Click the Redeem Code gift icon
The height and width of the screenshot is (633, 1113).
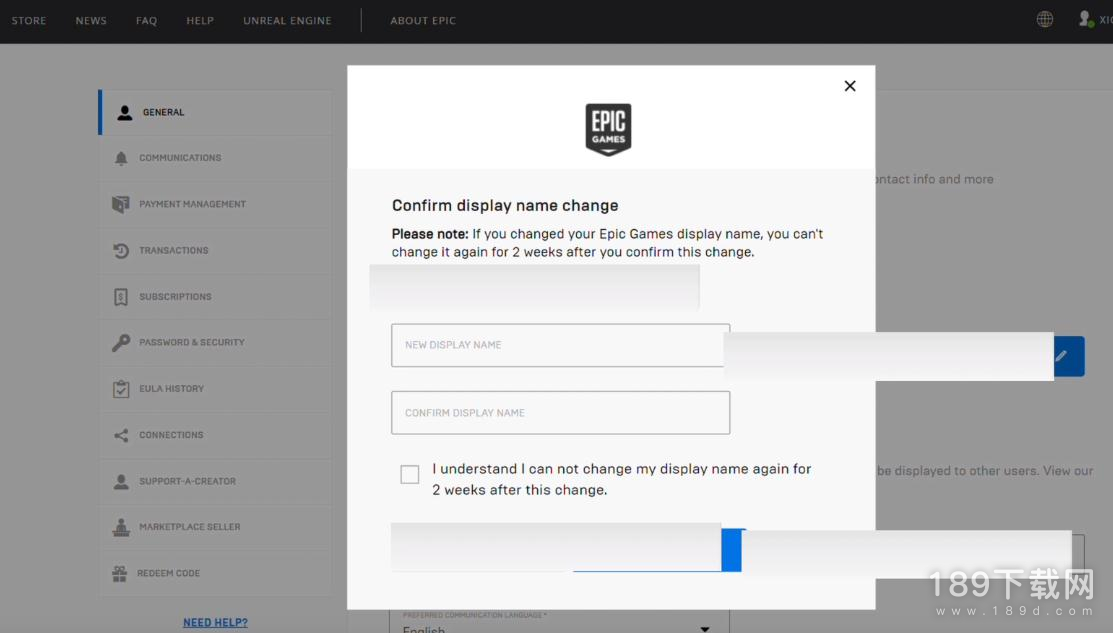tap(119, 573)
